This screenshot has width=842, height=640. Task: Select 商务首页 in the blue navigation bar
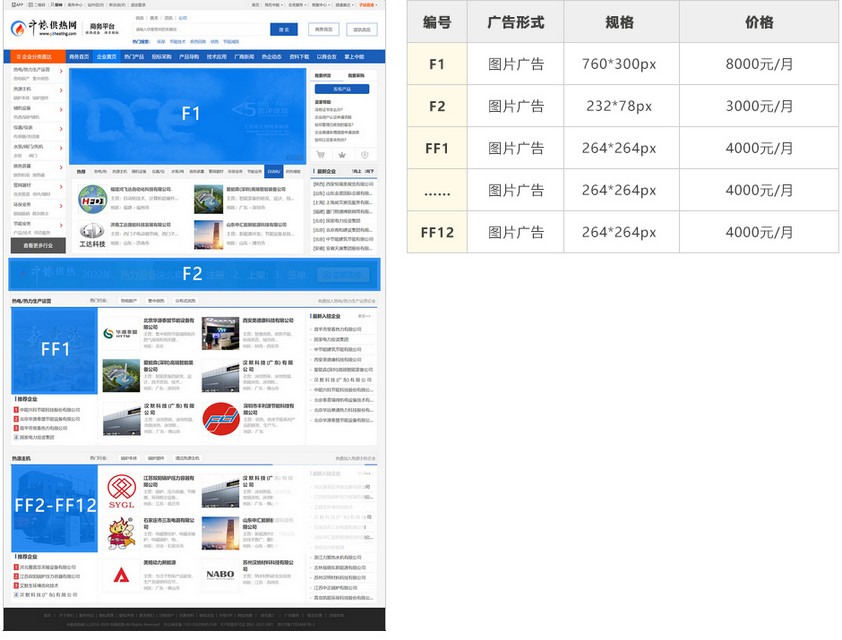[79, 57]
